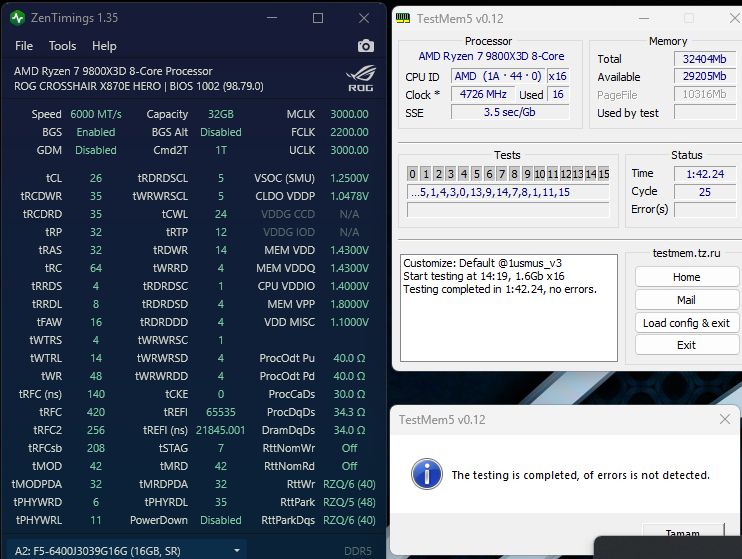Close the ZenTimings window

pos(364,18)
